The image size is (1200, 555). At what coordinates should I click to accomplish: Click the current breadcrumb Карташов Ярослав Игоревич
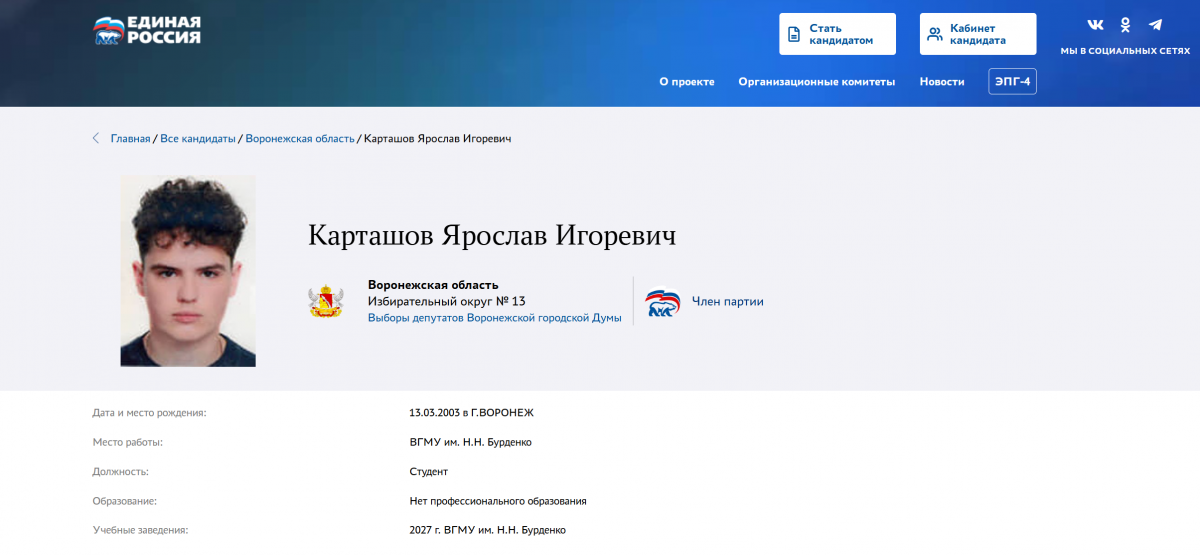point(438,139)
